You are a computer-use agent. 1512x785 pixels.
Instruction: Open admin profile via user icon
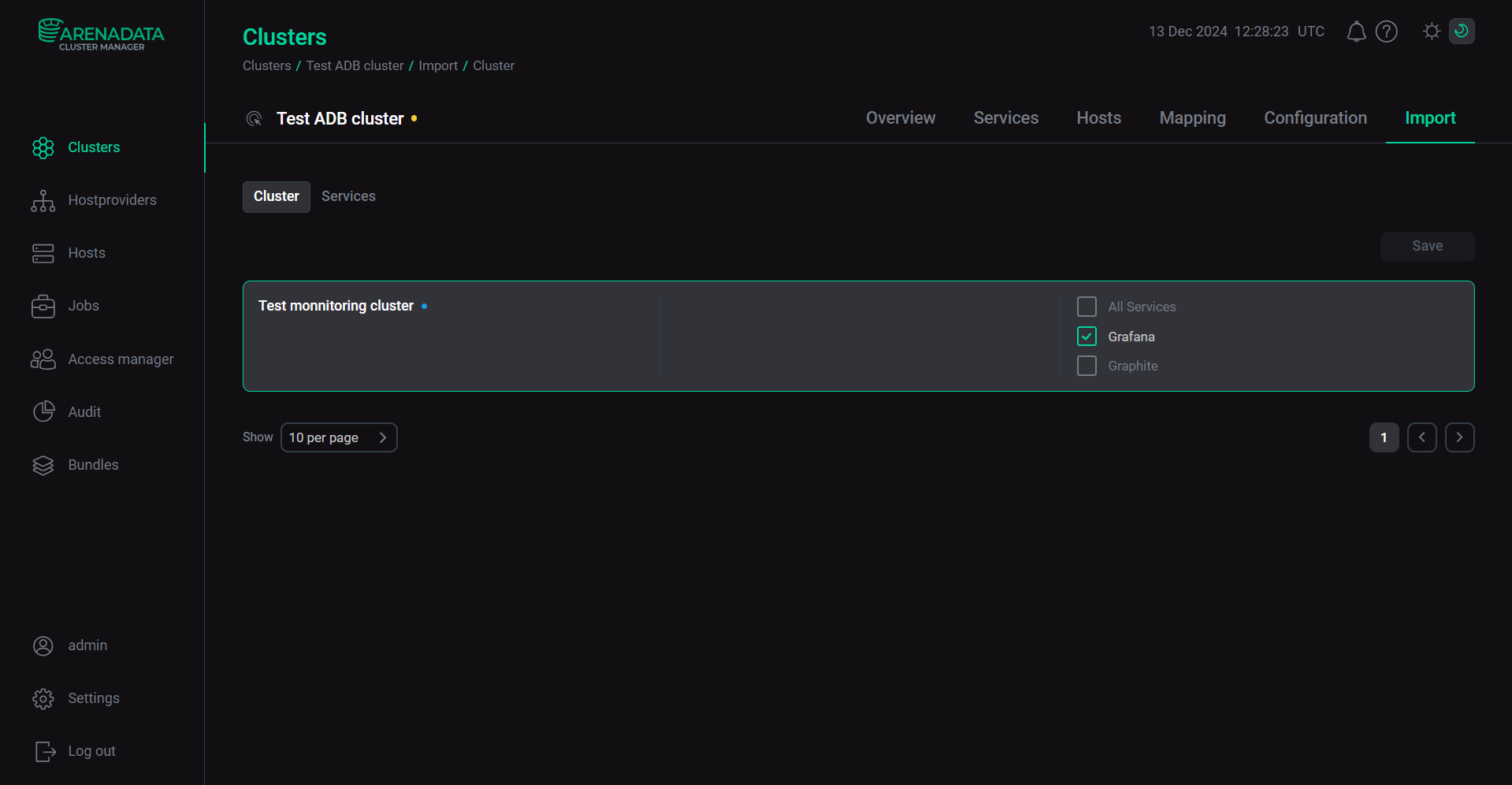pyautogui.click(x=43, y=645)
